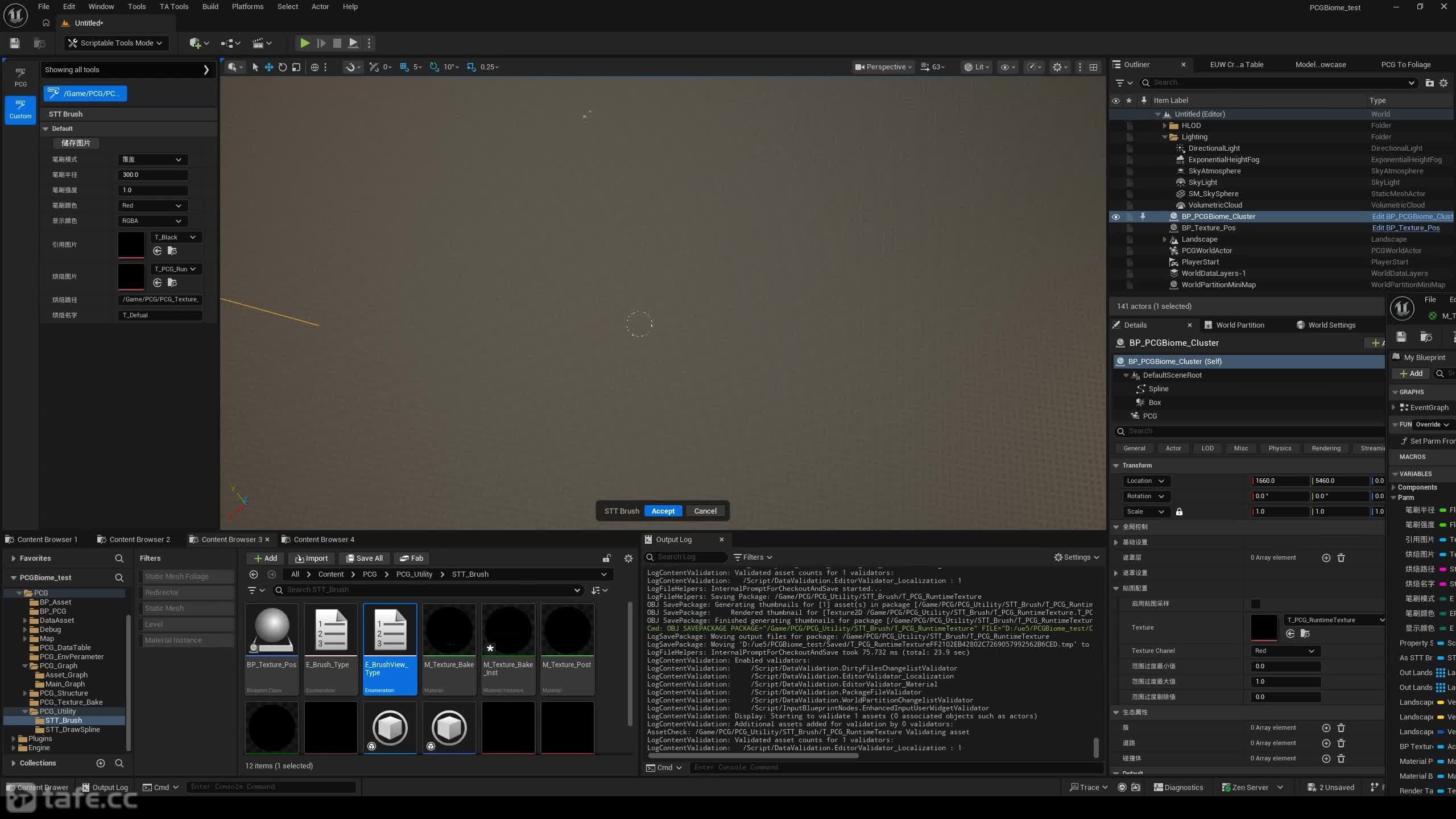The width and height of the screenshot is (1456, 819).
Task: Toggle the Static Mesh Foliage filter
Action: coord(186,576)
